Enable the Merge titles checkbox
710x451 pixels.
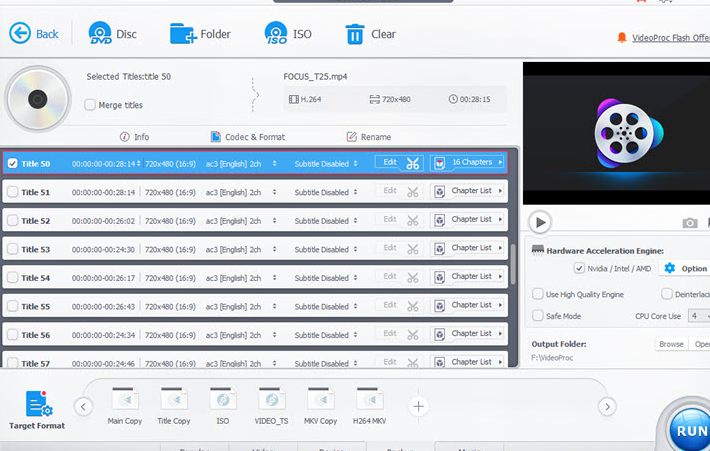point(90,105)
